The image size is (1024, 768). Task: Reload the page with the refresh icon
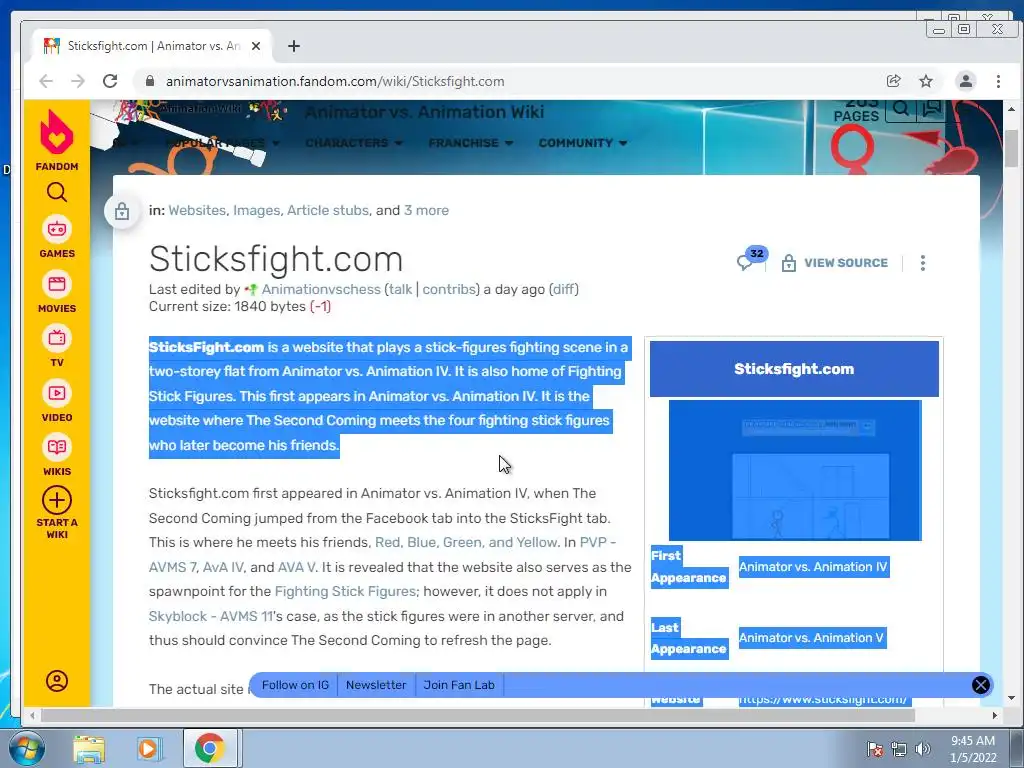coord(110,81)
